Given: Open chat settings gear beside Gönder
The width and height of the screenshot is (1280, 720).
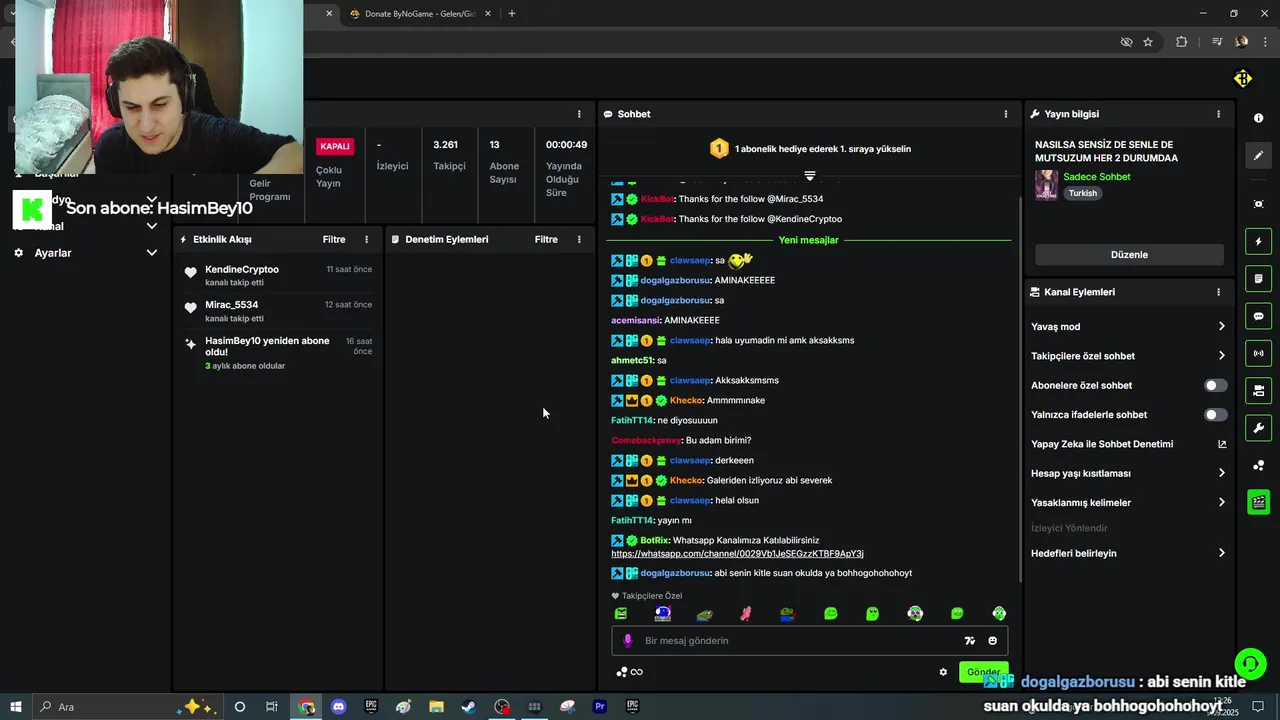Looking at the screenshot, I should (943, 672).
